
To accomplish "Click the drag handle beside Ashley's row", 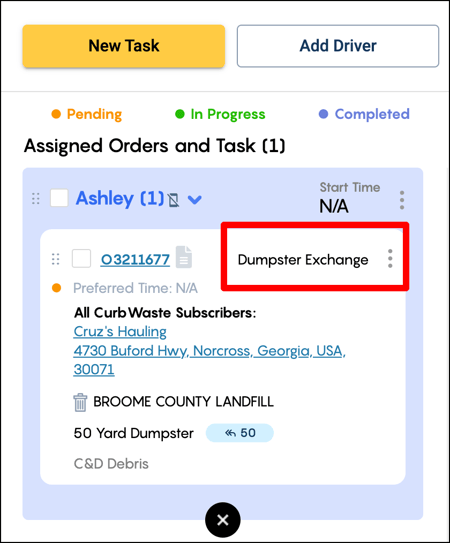I will pos(36,199).
